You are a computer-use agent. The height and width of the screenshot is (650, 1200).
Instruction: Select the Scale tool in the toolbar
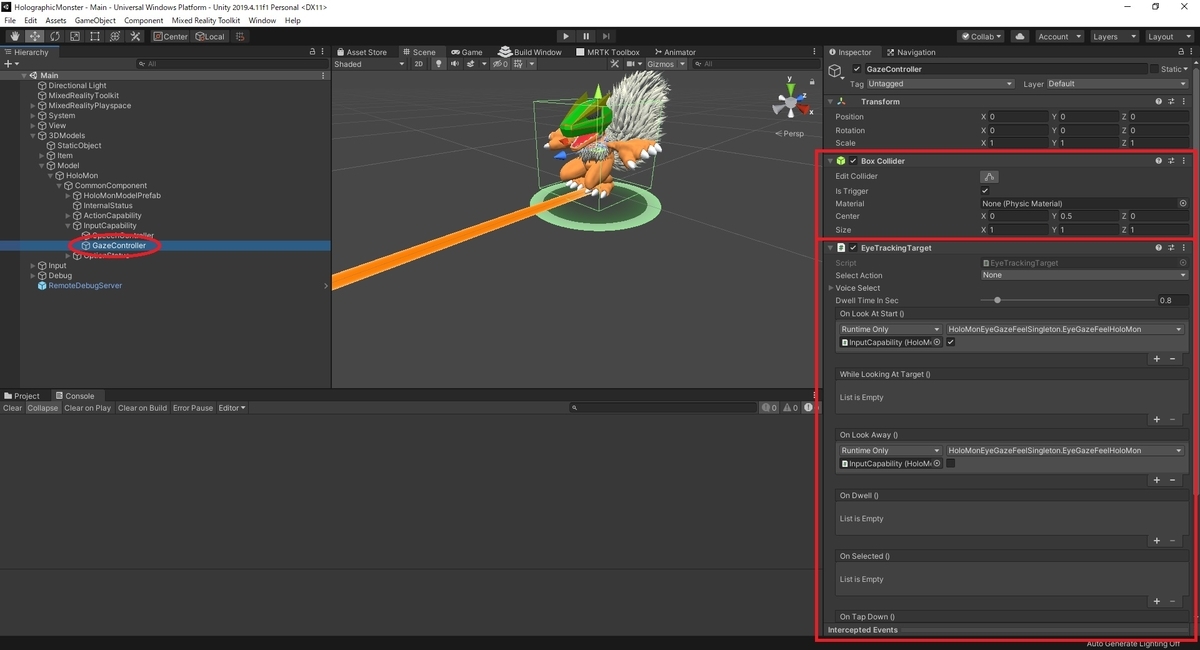click(75, 36)
